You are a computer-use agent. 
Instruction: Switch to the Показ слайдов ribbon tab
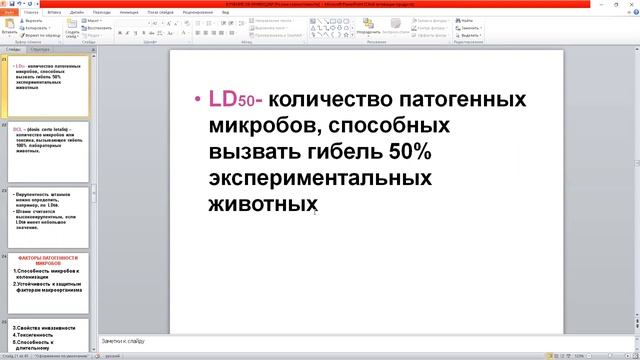[x=160, y=12]
